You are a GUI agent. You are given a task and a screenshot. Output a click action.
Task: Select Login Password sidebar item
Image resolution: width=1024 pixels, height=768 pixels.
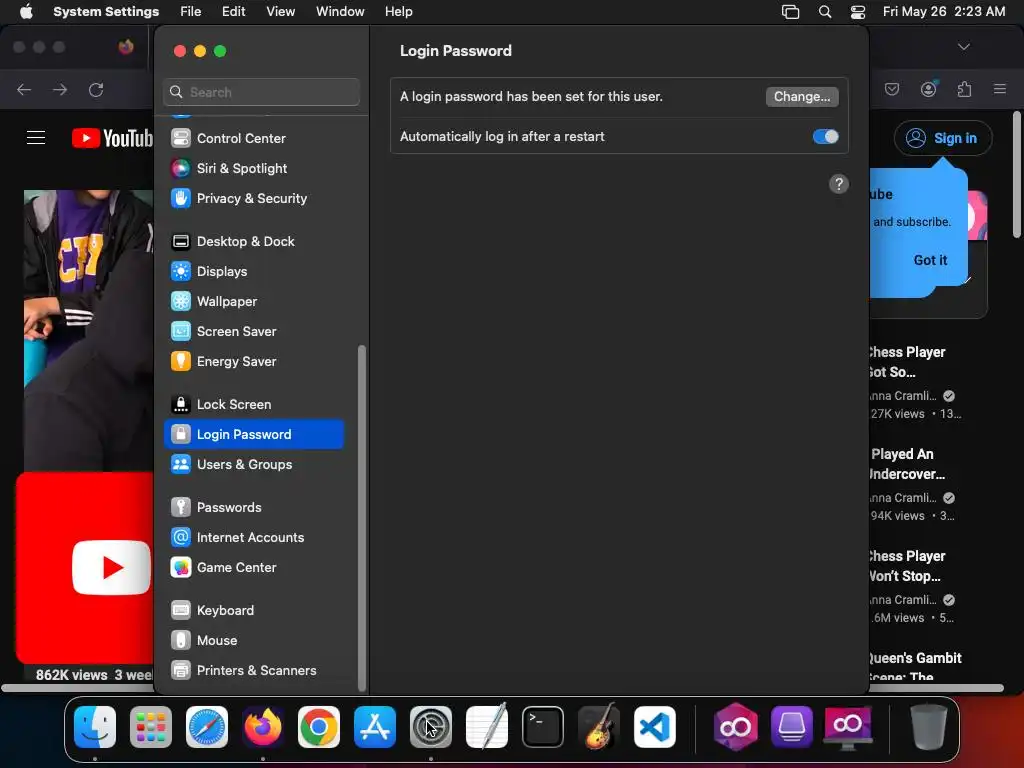(x=253, y=435)
